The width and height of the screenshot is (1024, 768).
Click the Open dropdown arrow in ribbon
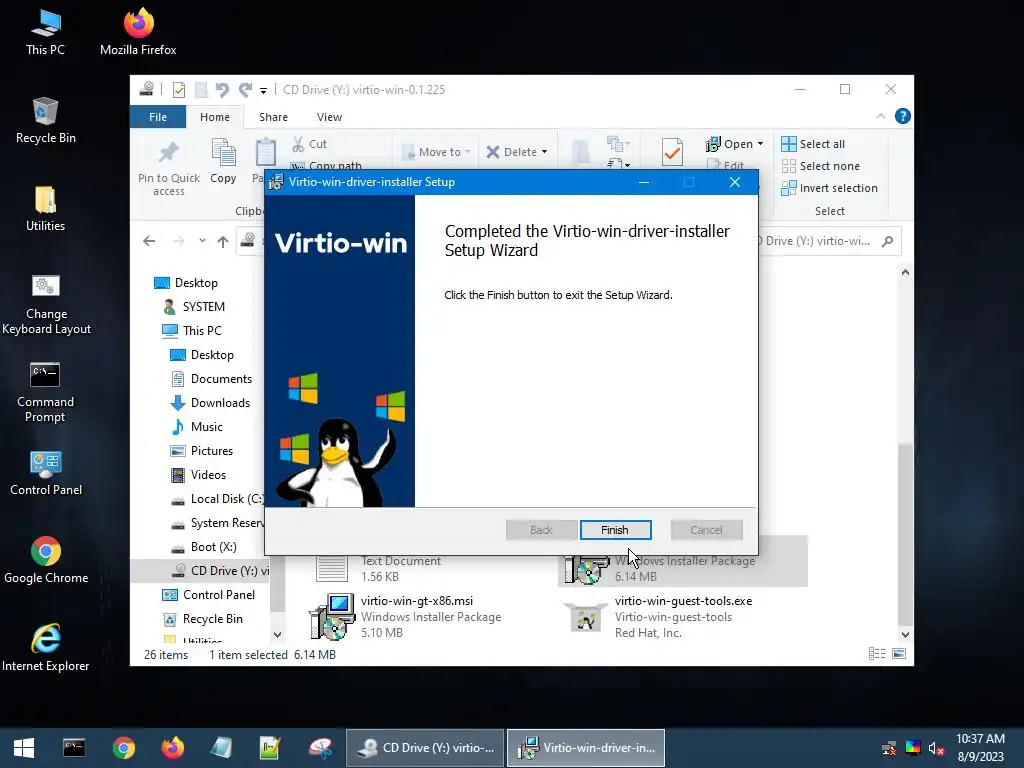tap(760, 144)
